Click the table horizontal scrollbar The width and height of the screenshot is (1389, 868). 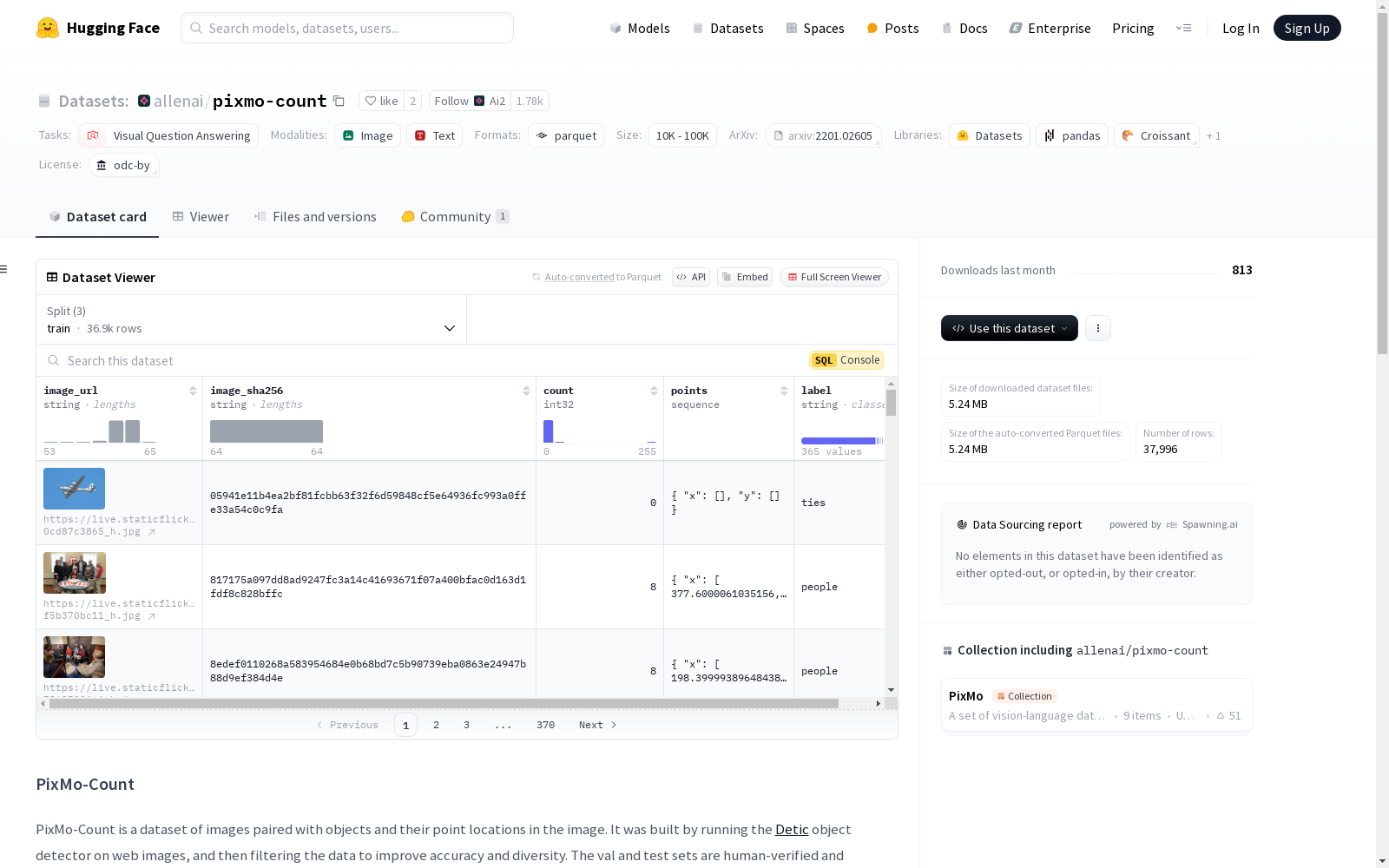(x=444, y=703)
